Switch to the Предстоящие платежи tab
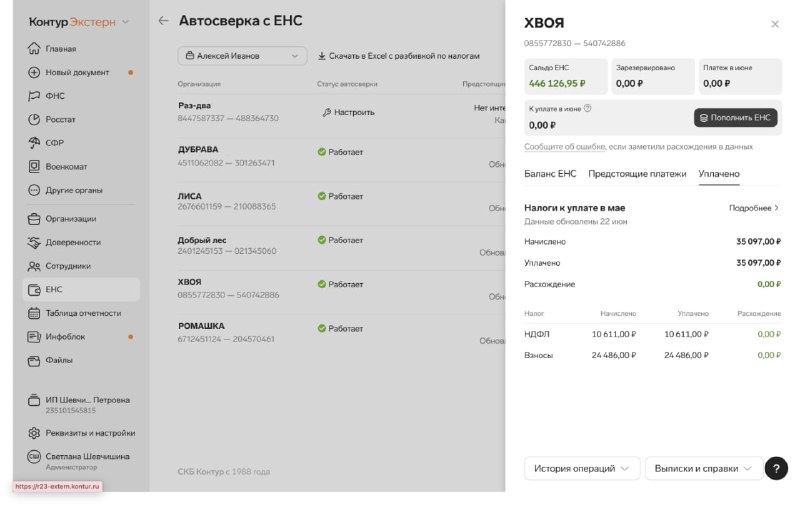800x507 pixels. click(637, 174)
